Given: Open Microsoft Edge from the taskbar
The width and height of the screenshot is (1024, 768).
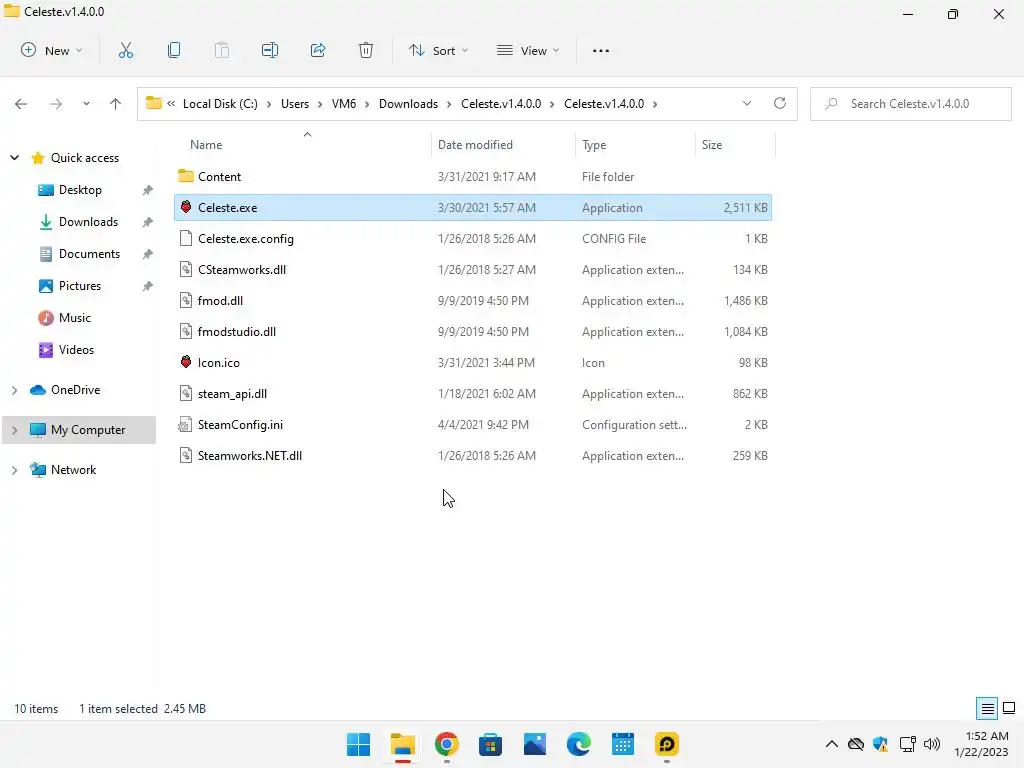Looking at the screenshot, I should point(579,744).
